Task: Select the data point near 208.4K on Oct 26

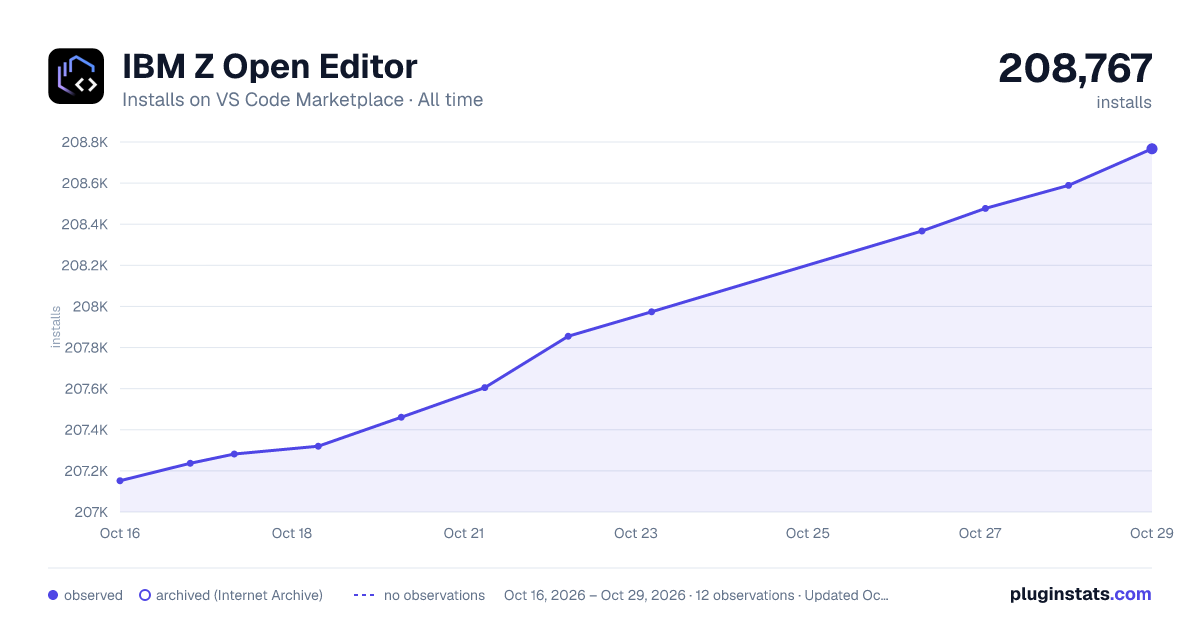Action: (x=922, y=231)
